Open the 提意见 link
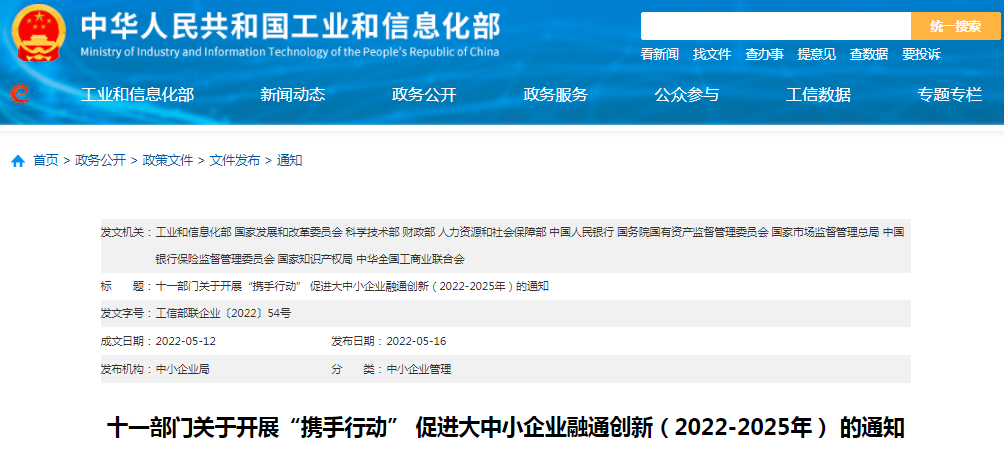Viewport: 1004px width, 461px height. click(816, 54)
